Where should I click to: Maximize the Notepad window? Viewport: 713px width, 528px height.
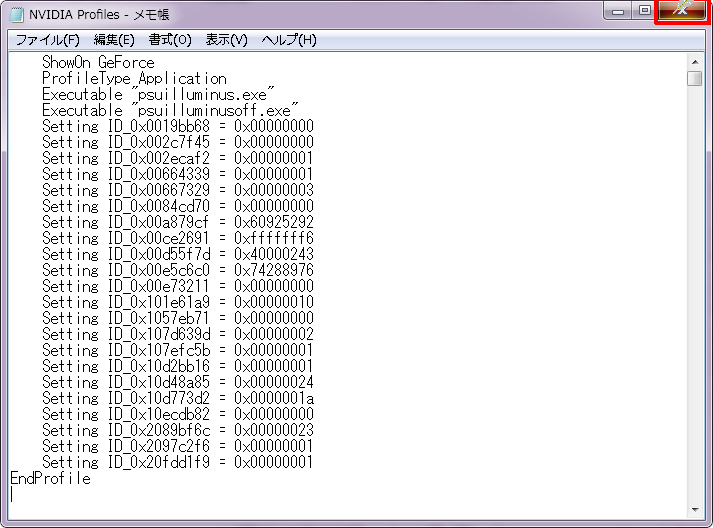pos(644,11)
